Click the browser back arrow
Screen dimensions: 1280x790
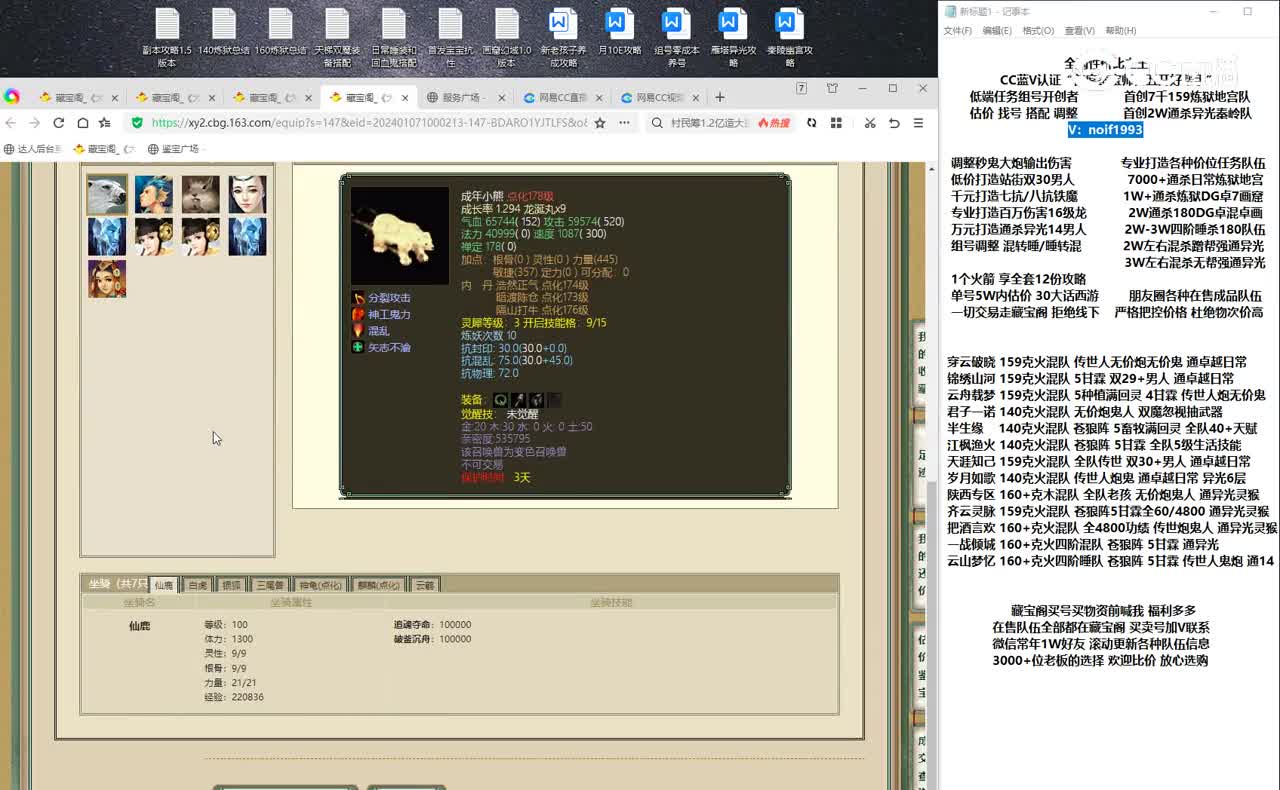[11, 123]
